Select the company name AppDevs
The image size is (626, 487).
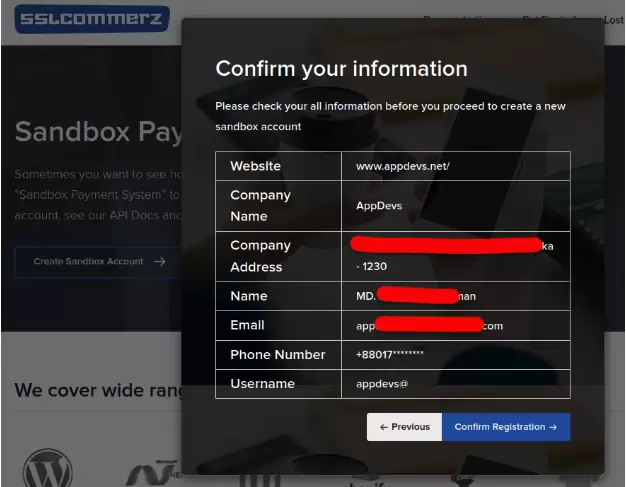[x=379, y=206]
